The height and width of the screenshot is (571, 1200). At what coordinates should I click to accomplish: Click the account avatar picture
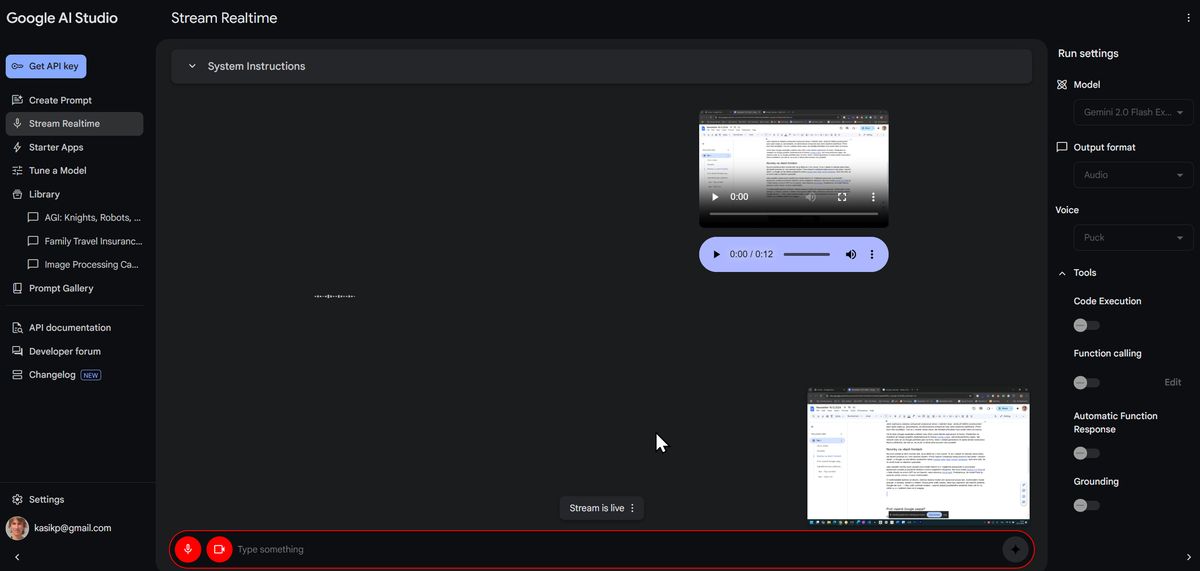(17, 528)
